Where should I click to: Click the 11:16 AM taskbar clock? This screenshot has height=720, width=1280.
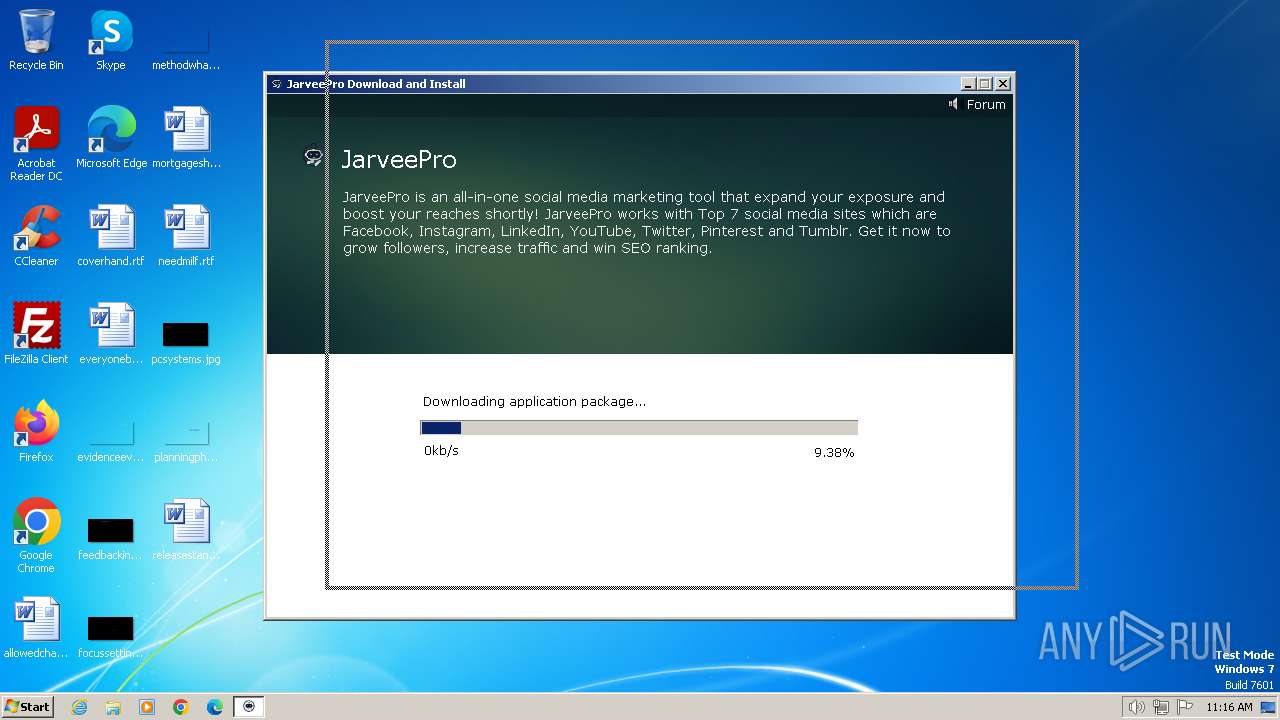point(1229,707)
